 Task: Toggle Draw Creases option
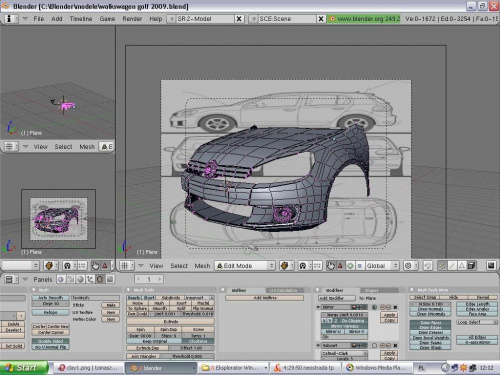pyautogui.click(x=430, y=333)
